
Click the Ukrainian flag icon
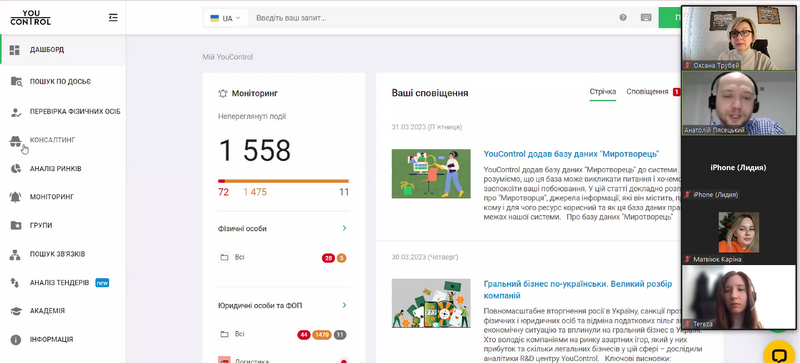click(215, 18)
